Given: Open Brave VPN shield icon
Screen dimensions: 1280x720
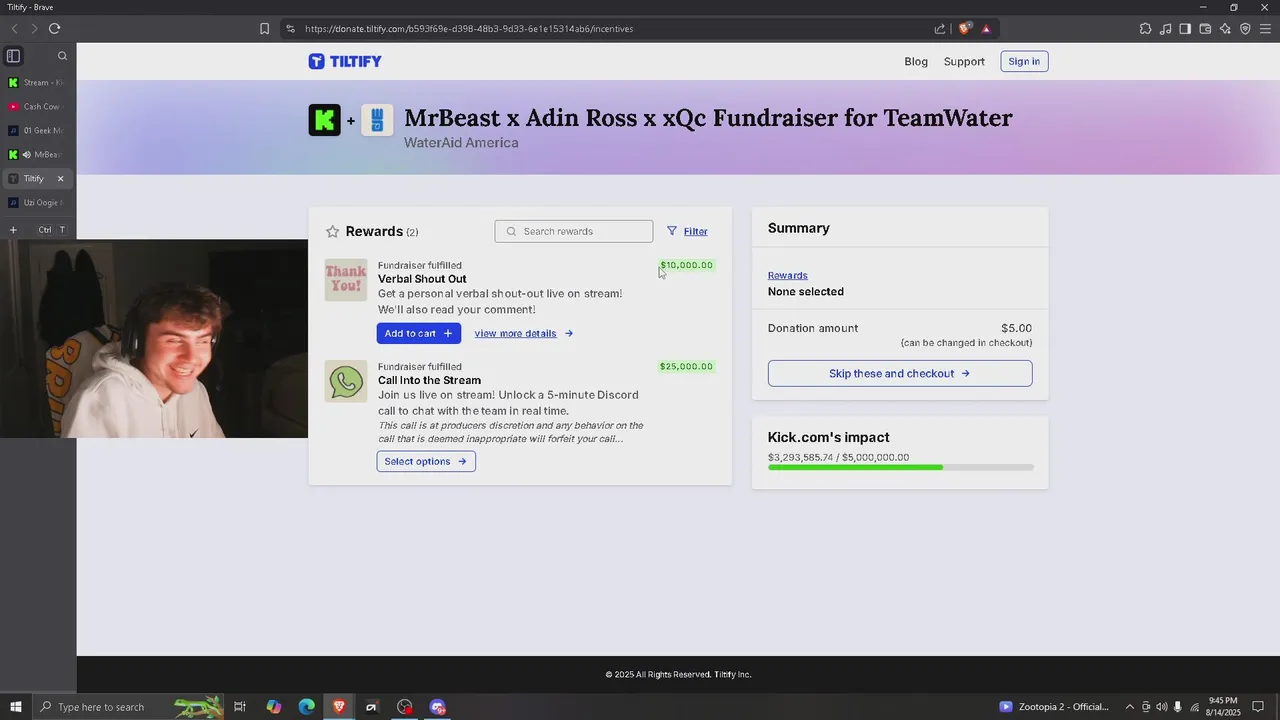Looking at the screenshot, I should click(x=1245, y=29).
